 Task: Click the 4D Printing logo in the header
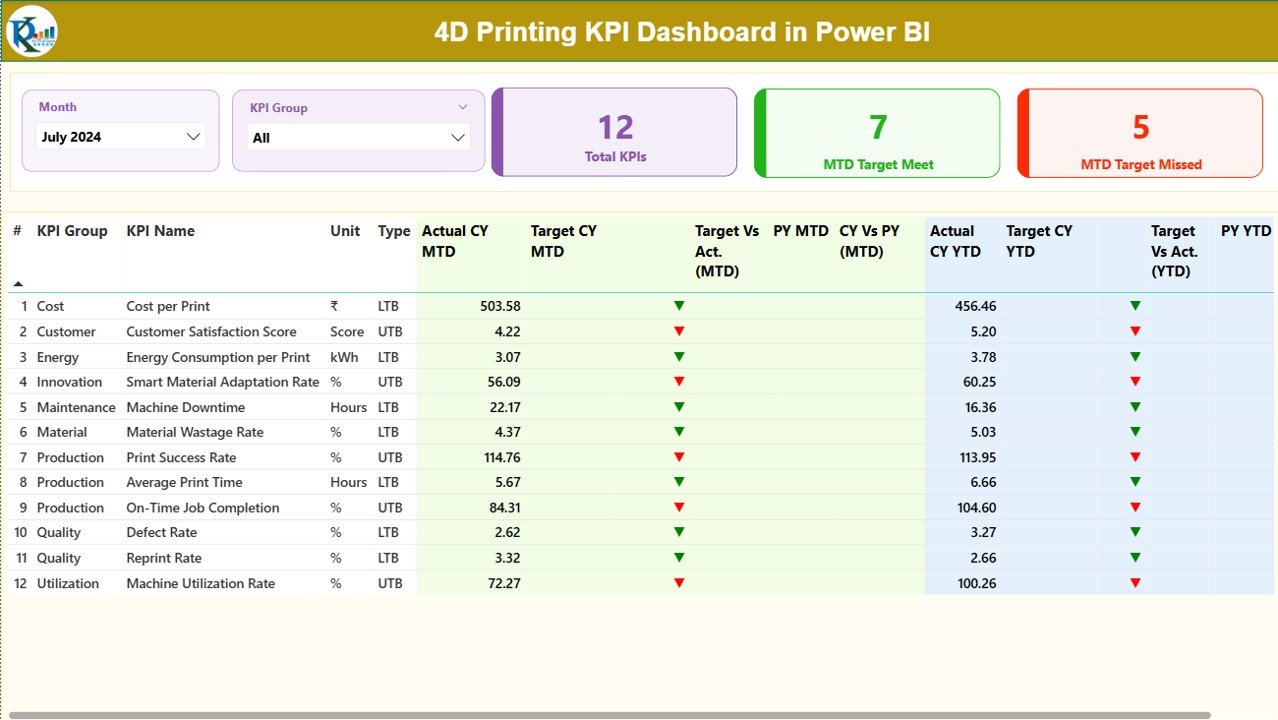(31, 31)
